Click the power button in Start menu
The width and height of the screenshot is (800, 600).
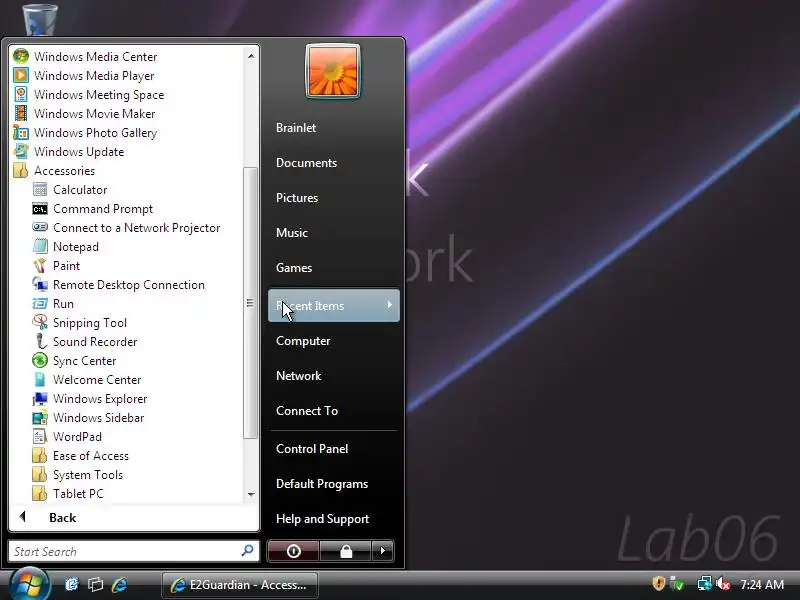tap(293, 551)
